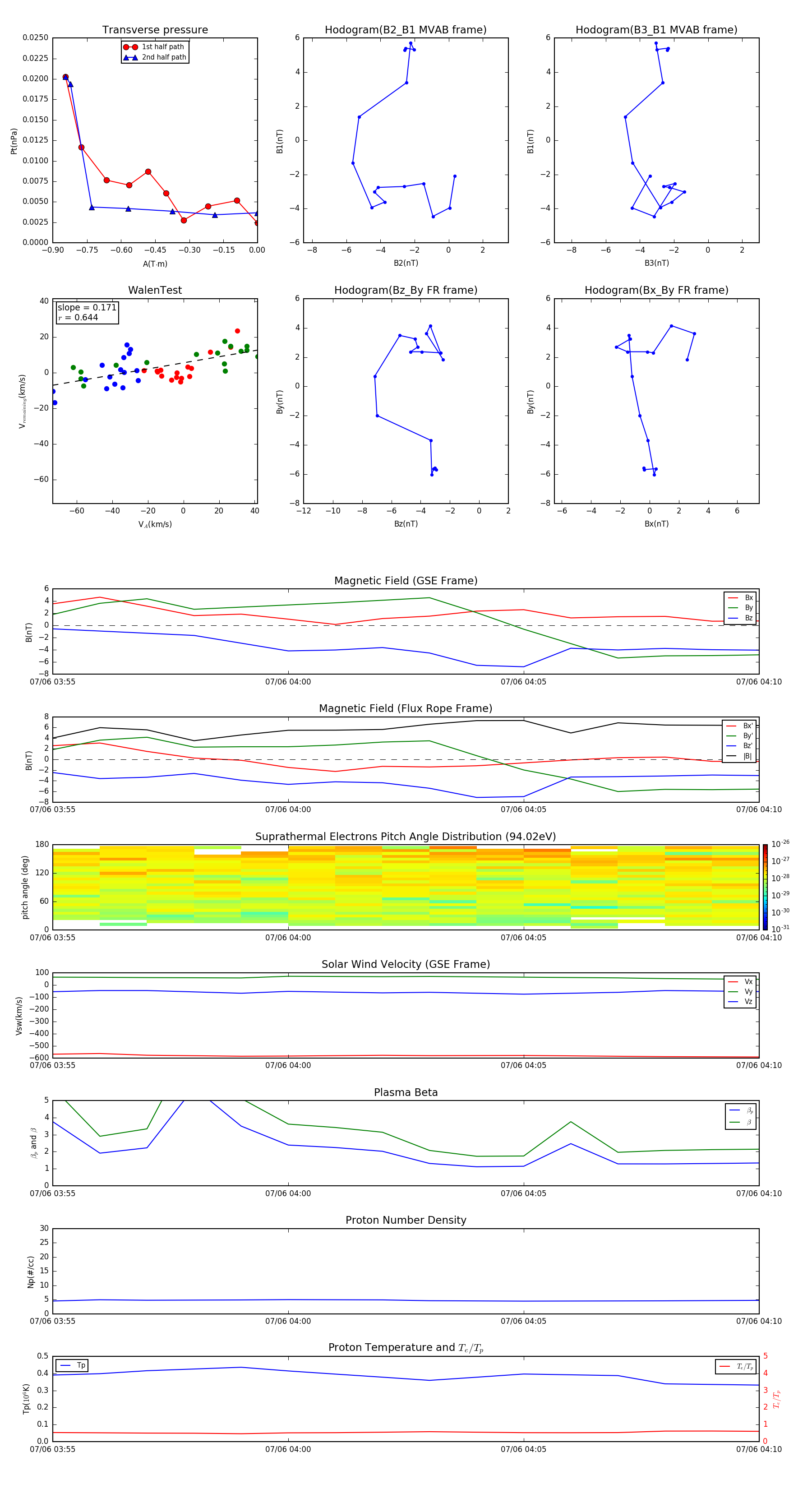Select 'Vz' in velocity legend
The height and width of the screenshot is (1489, 812).
(740, 1002)
